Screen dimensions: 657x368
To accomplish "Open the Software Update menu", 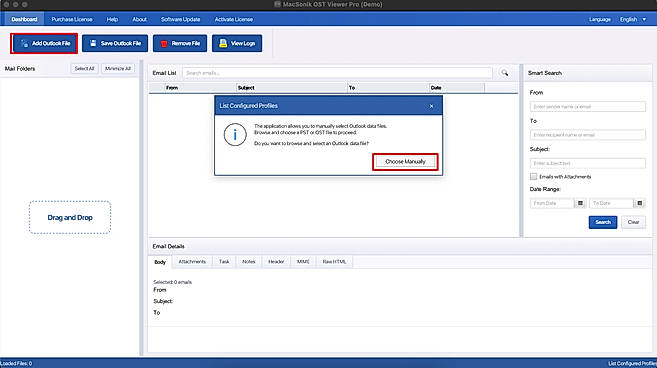I will pyautogui.click(x=181, y=19).
